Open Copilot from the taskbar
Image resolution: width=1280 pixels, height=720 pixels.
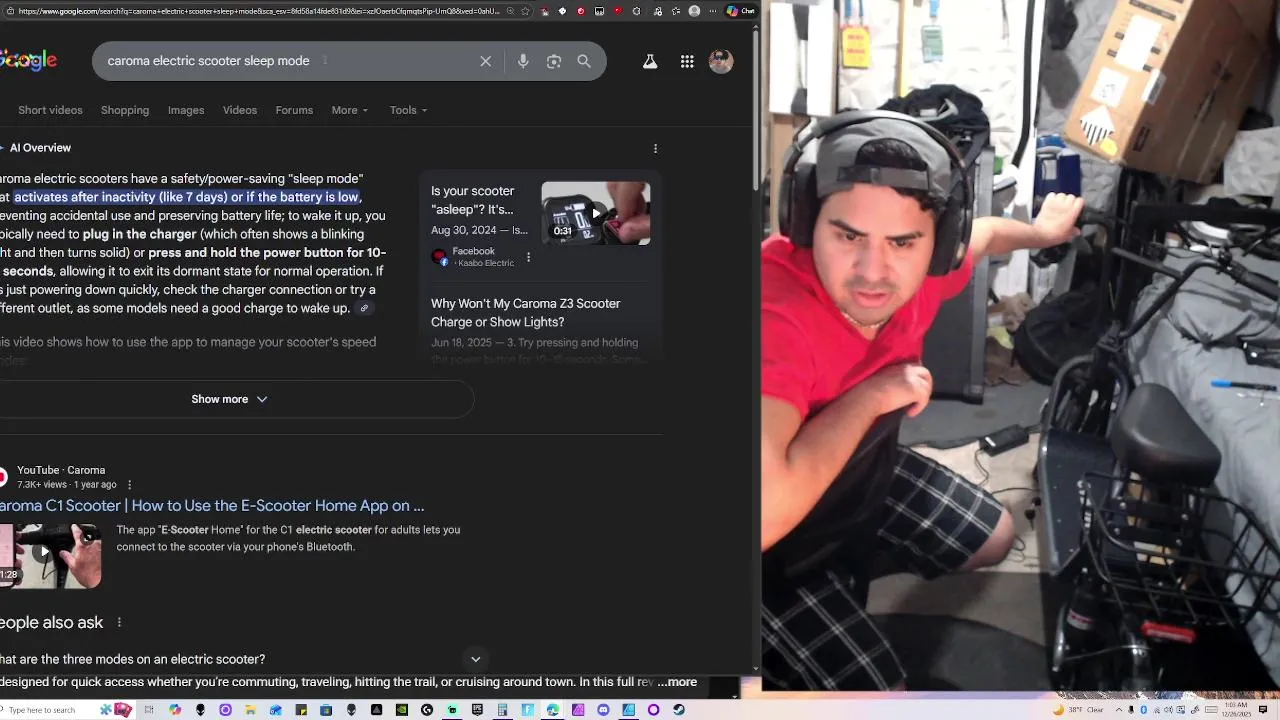pos(175,710)
